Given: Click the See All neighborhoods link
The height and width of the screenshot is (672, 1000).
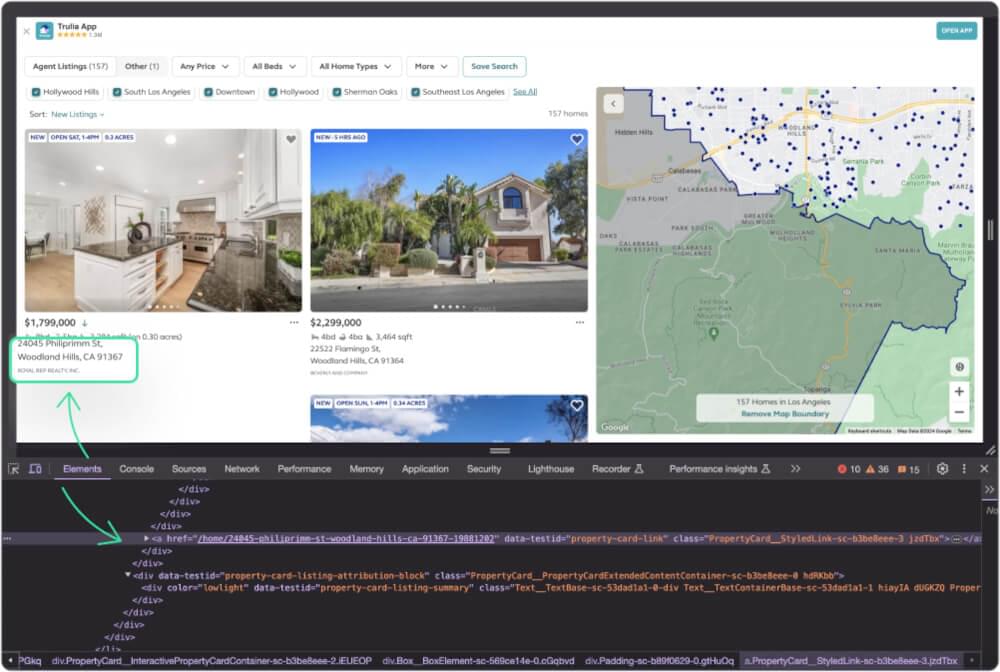Looking at the screenshot, I should (524, 90).
